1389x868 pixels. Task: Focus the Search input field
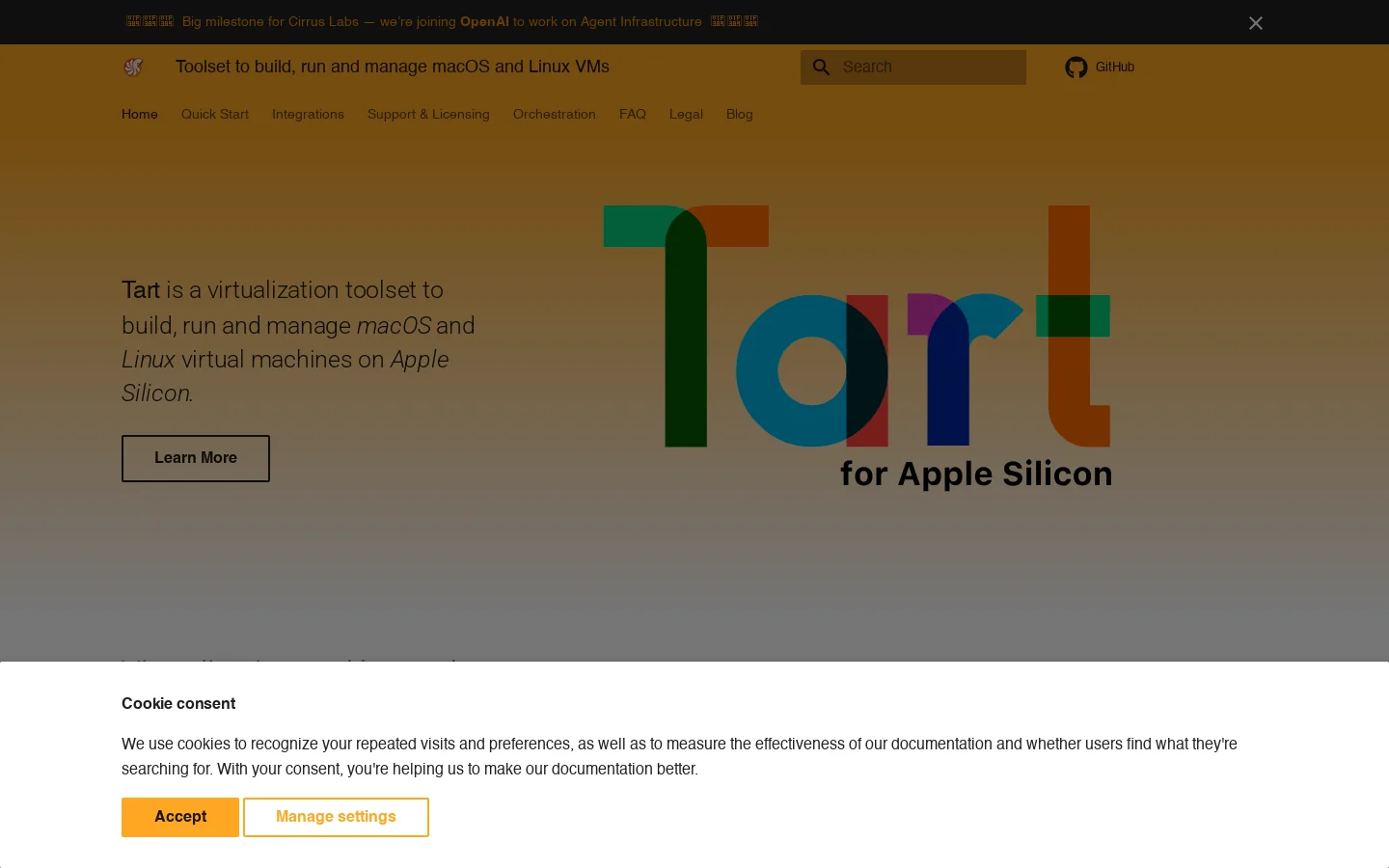[913, 68]
